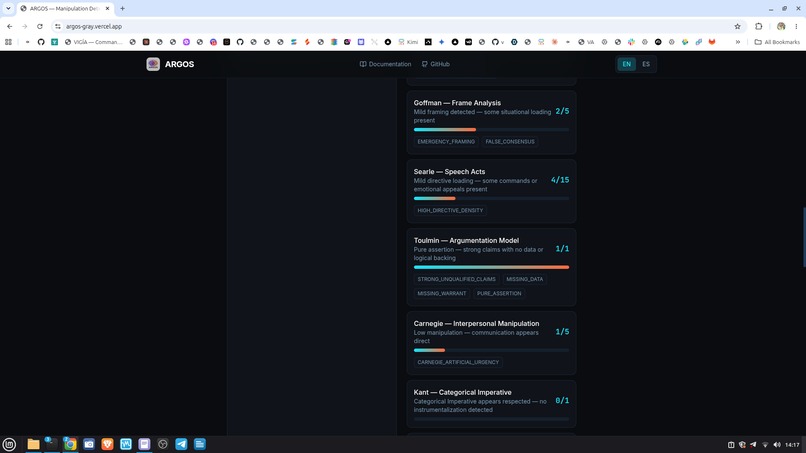Open the browser extensions menu

[x=758, y=26]
